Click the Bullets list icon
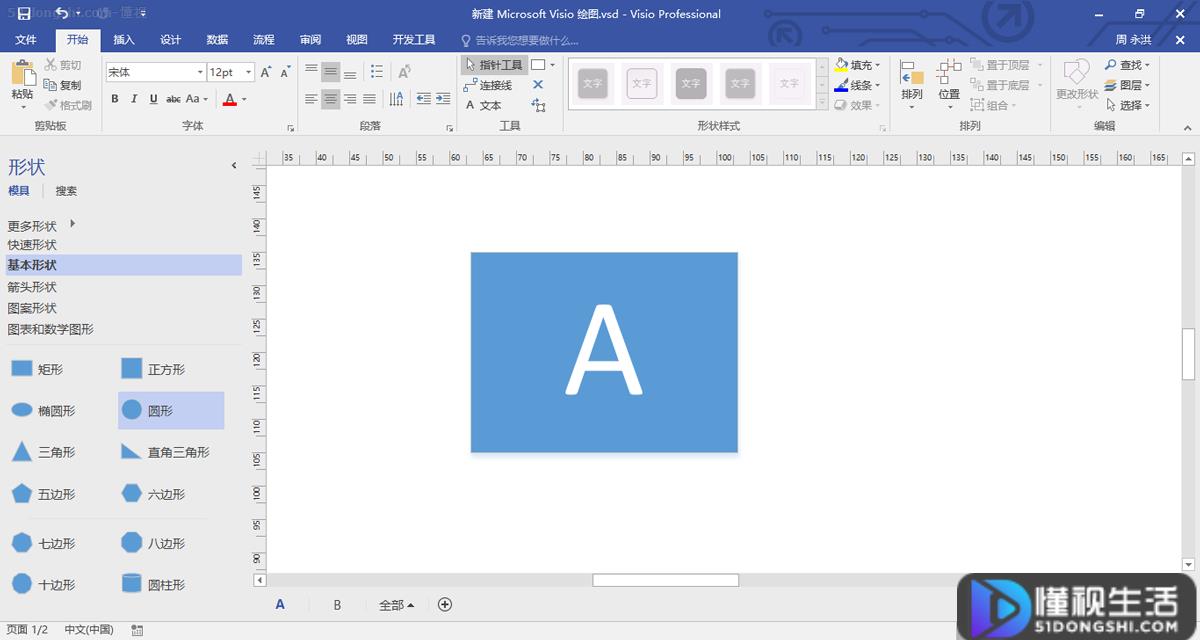 [x=377, y=72]
